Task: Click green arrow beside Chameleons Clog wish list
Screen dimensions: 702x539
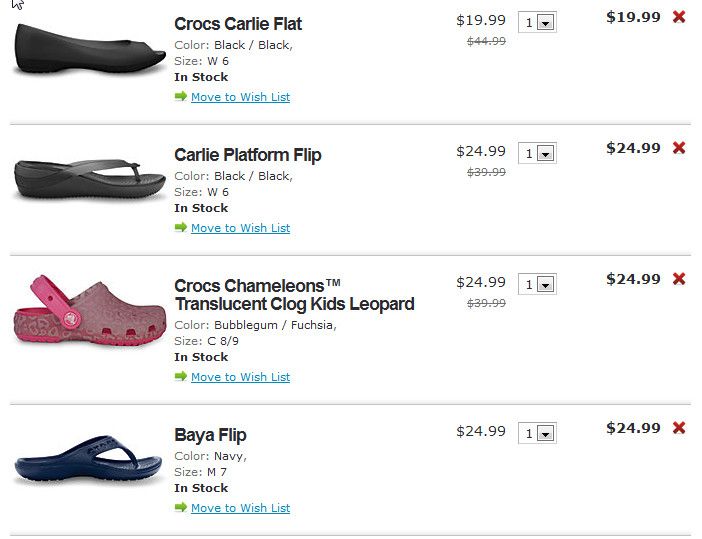Action: [x=181, y=377]
